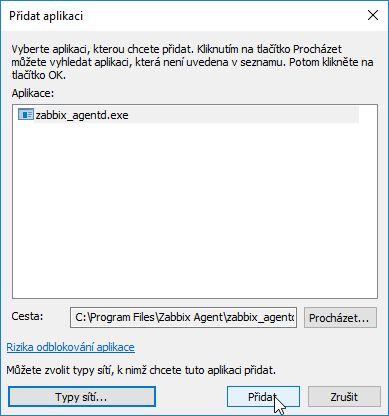
Task: Click the Cesta: label
Action: 27,316
